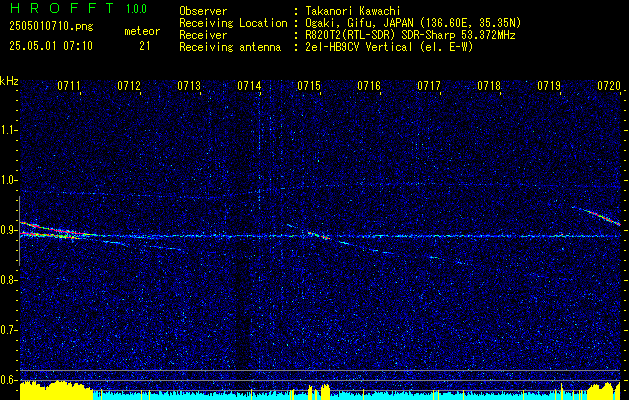Image resolution: width=629 pixels, height=400 pixels.
Task: Click the 0713 time marker
Action: [189, 85]
